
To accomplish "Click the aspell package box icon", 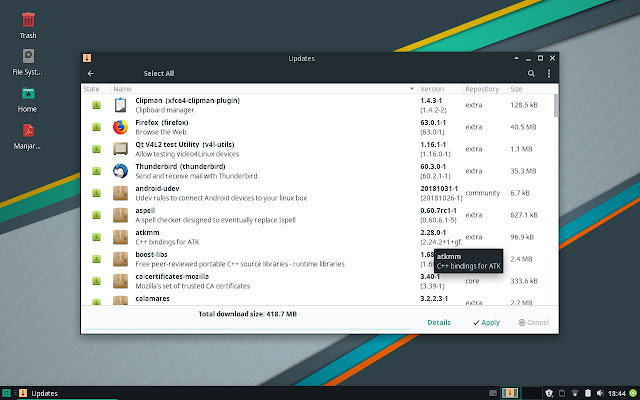I will pyautogui.click(x=120, y=215).
